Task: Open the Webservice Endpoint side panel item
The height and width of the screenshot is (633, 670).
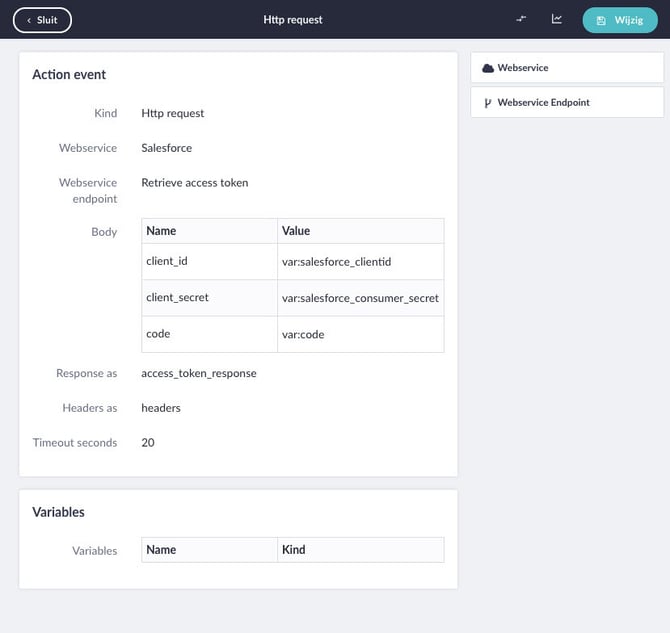Action: click(x=567, y=103)
